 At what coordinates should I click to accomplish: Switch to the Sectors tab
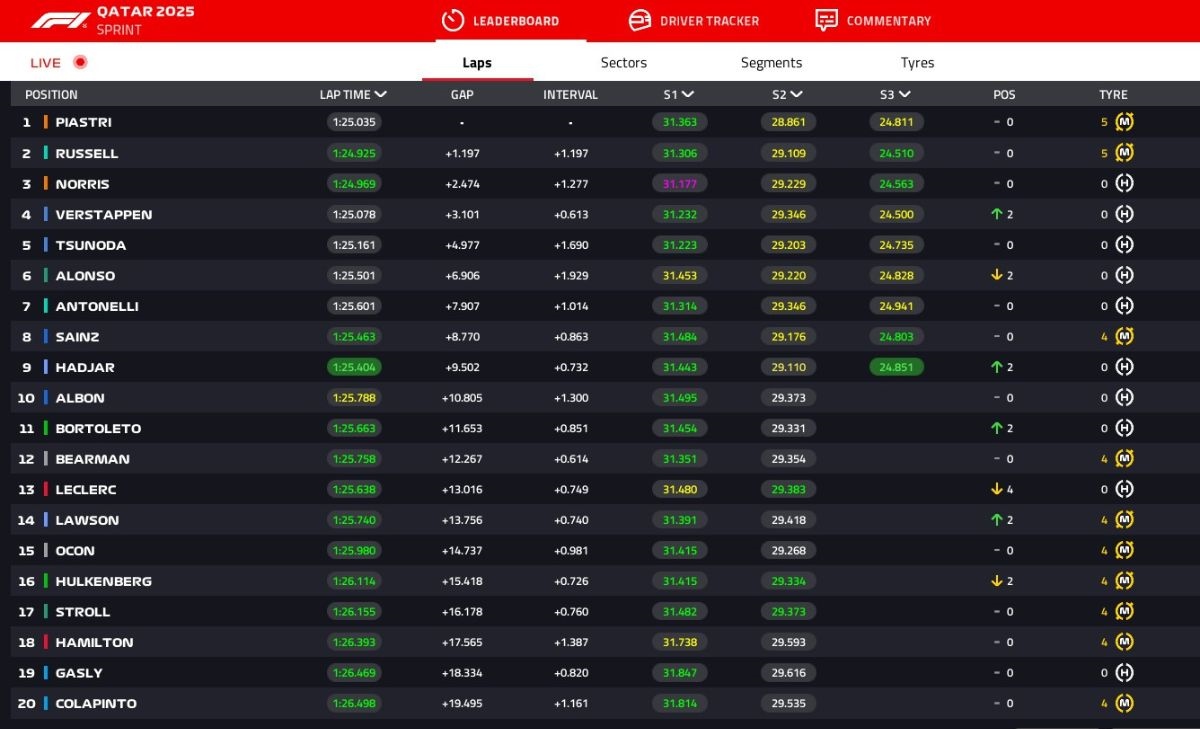pos(623,62)
